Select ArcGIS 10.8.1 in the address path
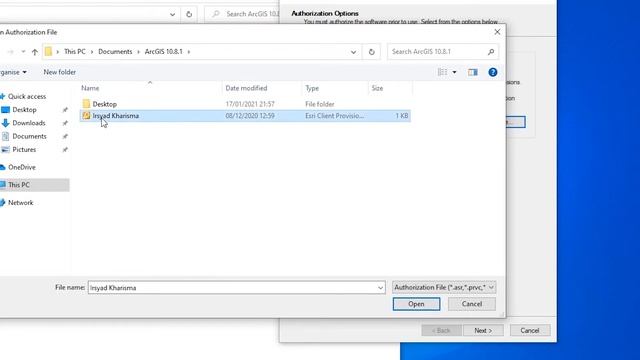The width and height of the screenshot is (640, 360). tap(164, 52)
